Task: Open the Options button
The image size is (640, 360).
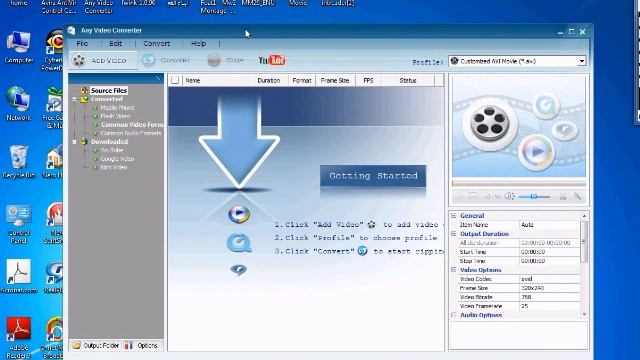Action: [x=141, y=345]
